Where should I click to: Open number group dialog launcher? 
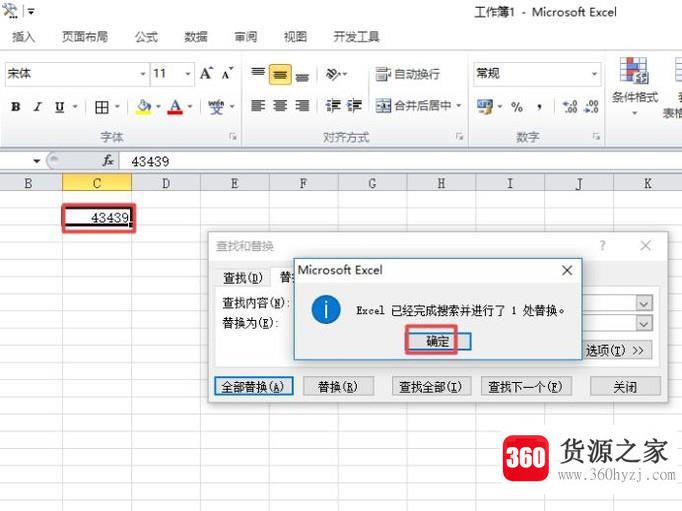[x=596, y=137]
